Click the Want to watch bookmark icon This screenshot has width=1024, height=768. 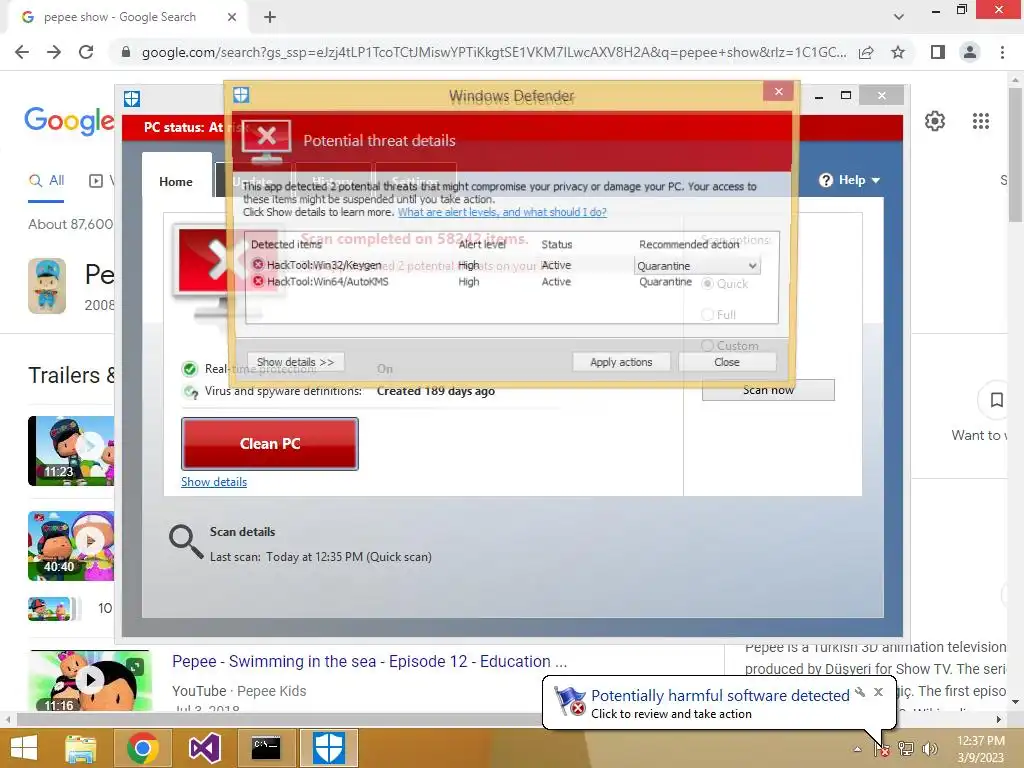tap(996, 400)
